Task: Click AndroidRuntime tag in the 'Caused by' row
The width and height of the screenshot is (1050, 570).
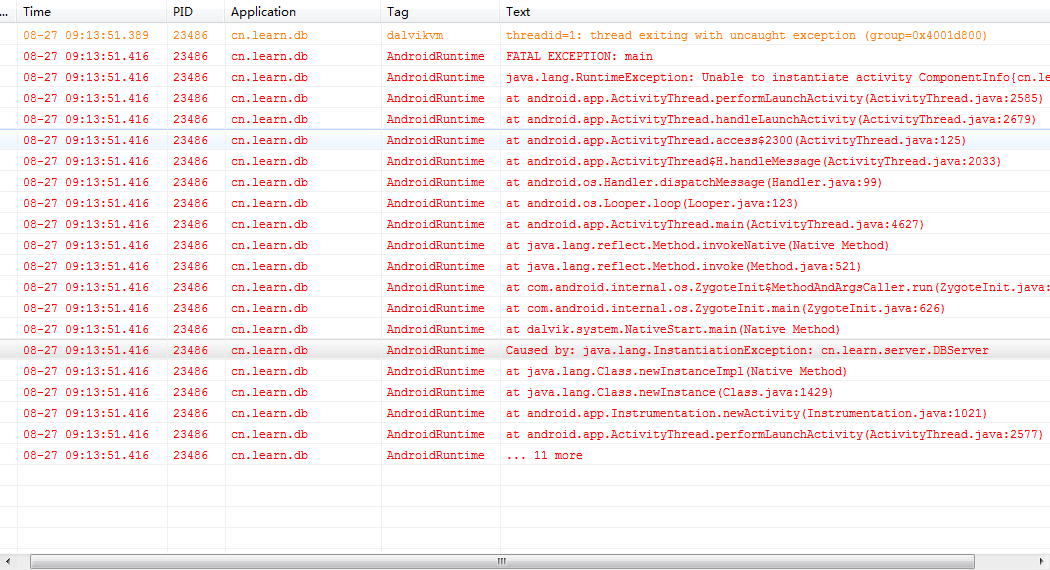Action: [435, 350]
